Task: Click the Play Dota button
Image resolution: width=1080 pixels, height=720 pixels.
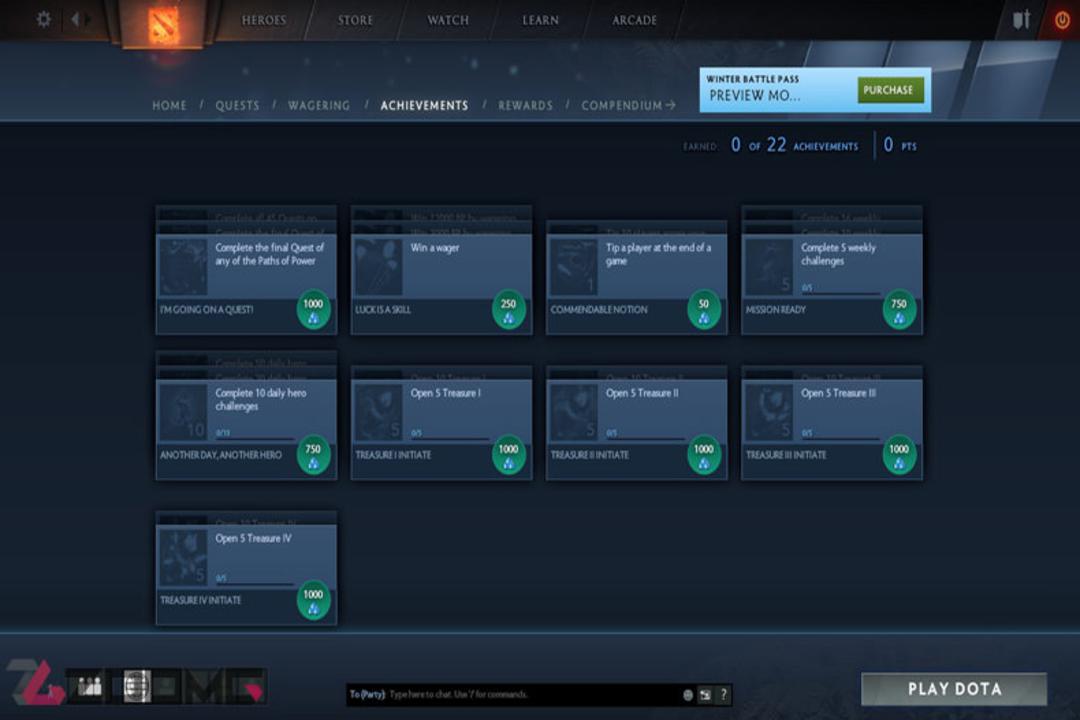Action: coord(954,689)
